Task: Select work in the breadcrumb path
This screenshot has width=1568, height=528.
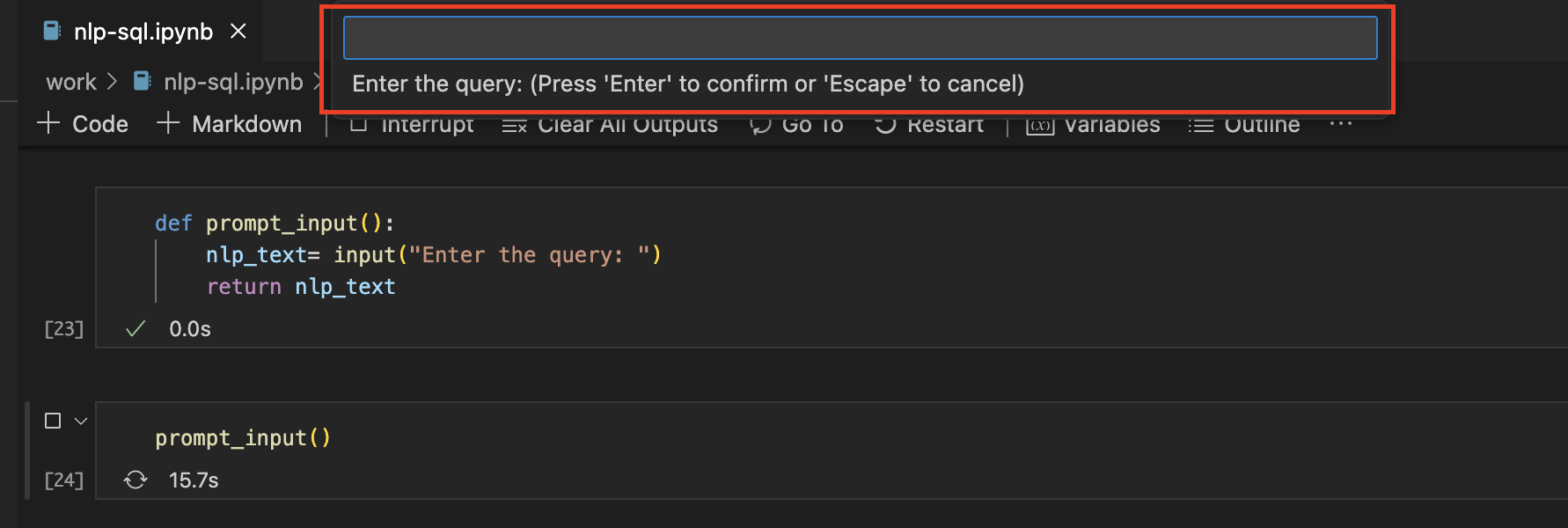Action: coord(70,81)
